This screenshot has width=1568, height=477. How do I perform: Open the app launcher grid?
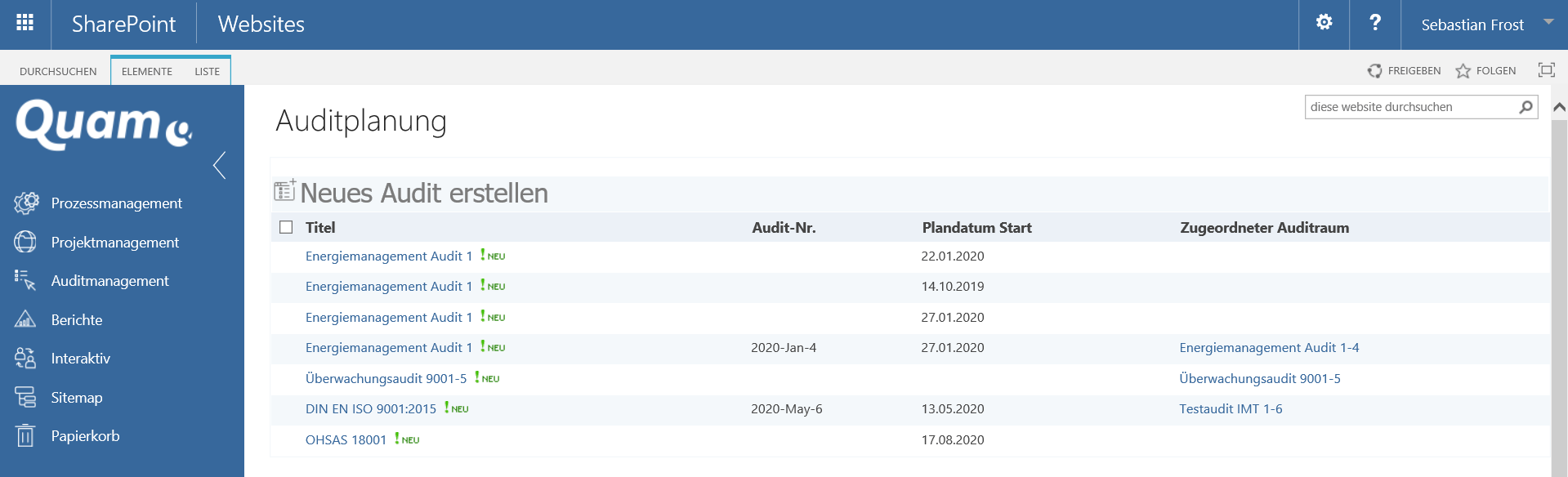25,23
